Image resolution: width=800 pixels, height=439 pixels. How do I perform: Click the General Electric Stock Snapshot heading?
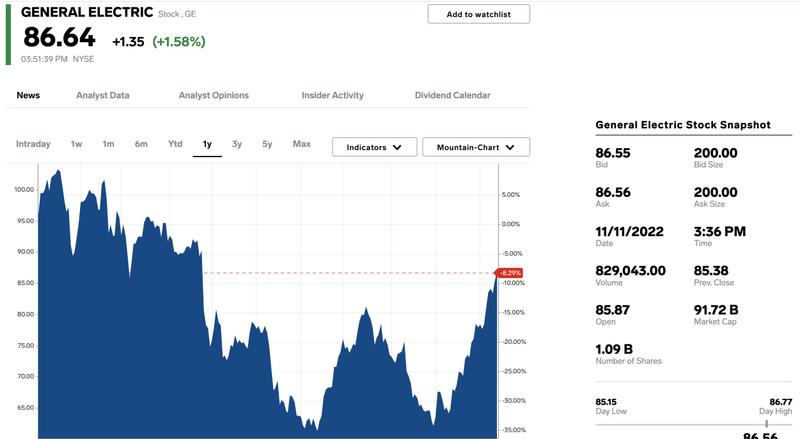(x=683, y=125)
